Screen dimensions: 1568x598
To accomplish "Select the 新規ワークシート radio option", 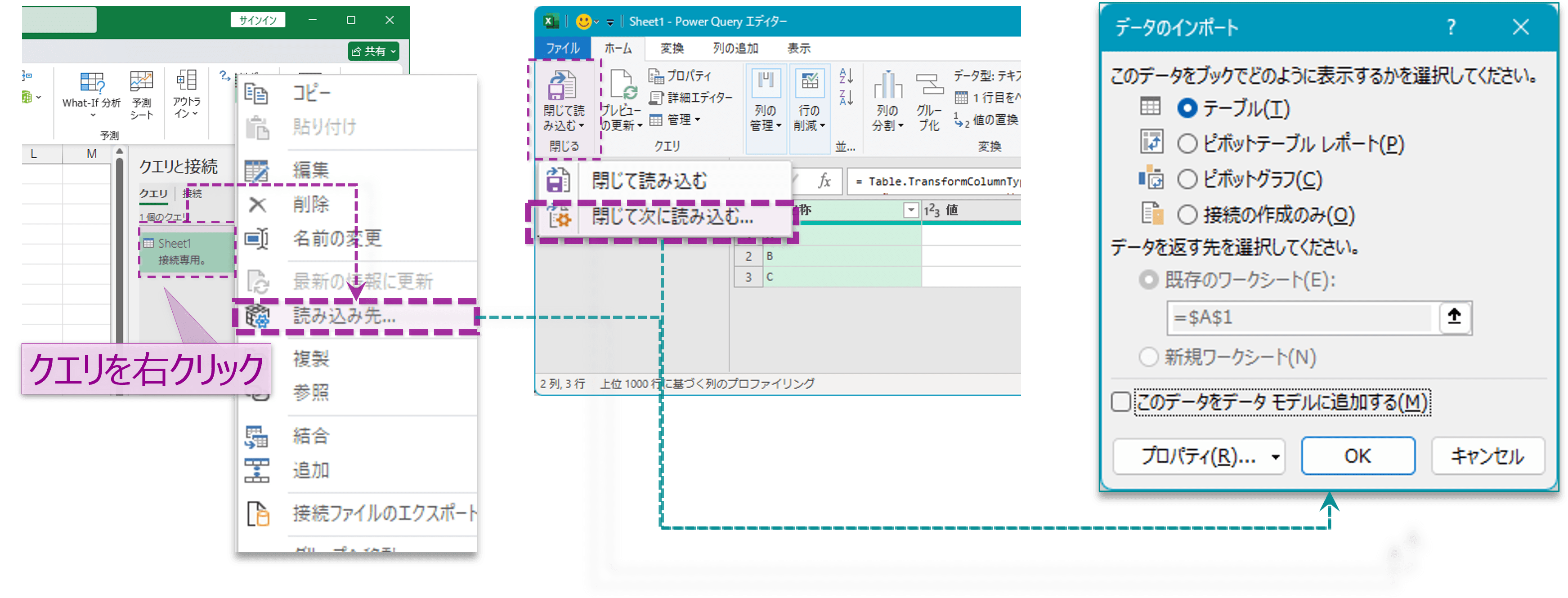I will (1149, 358).
